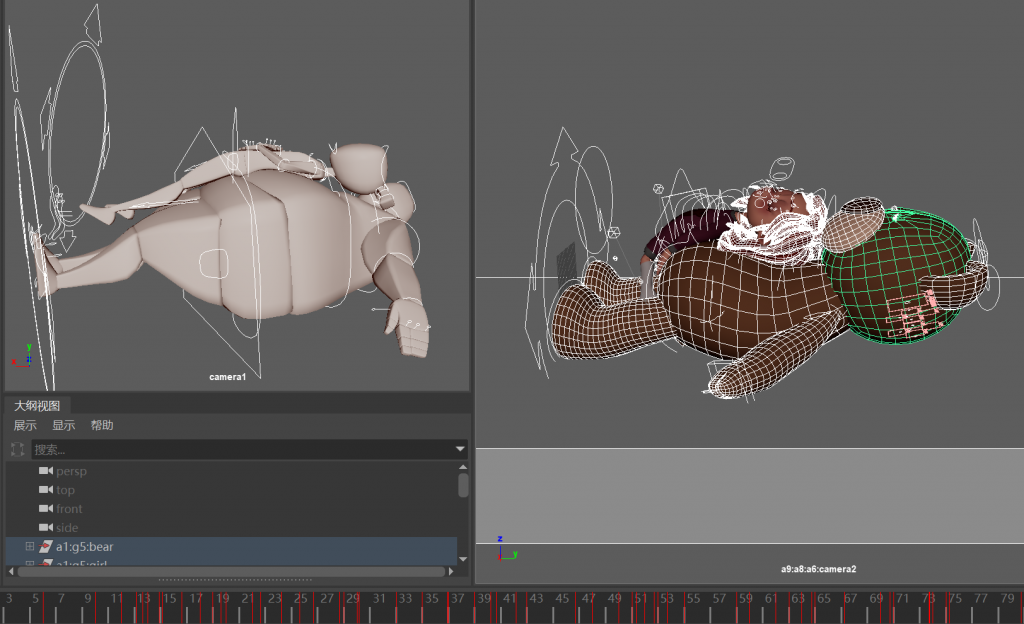Open the 显示 menu in outliner
Image resolution: width=1024 pixels, height=624 pixels.
tap(63, 425)
